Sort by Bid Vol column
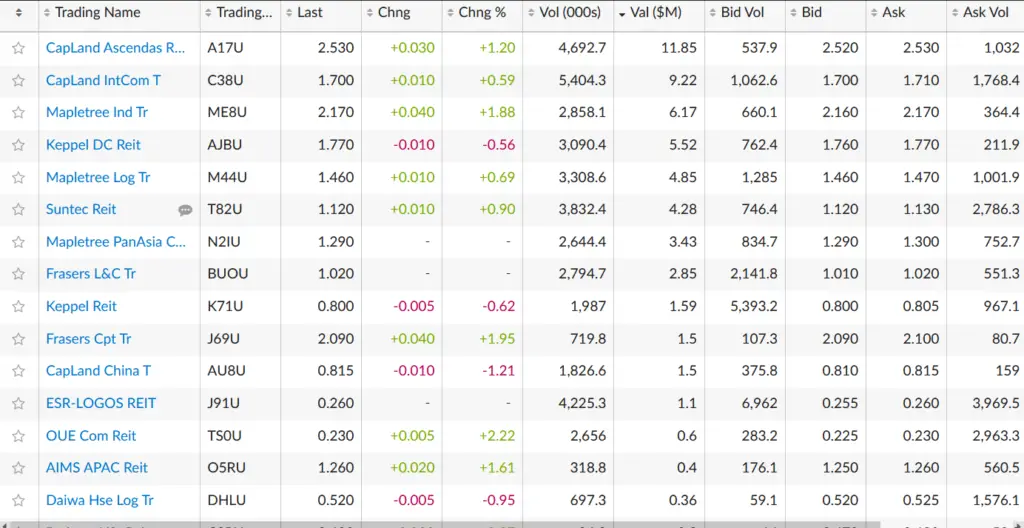The image size is (1024, 528). (745, 12)
